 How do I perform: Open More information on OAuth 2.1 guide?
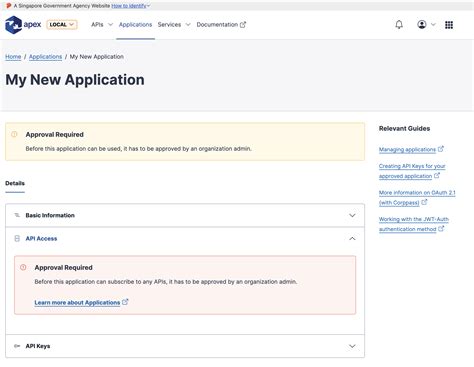(417, 198)
